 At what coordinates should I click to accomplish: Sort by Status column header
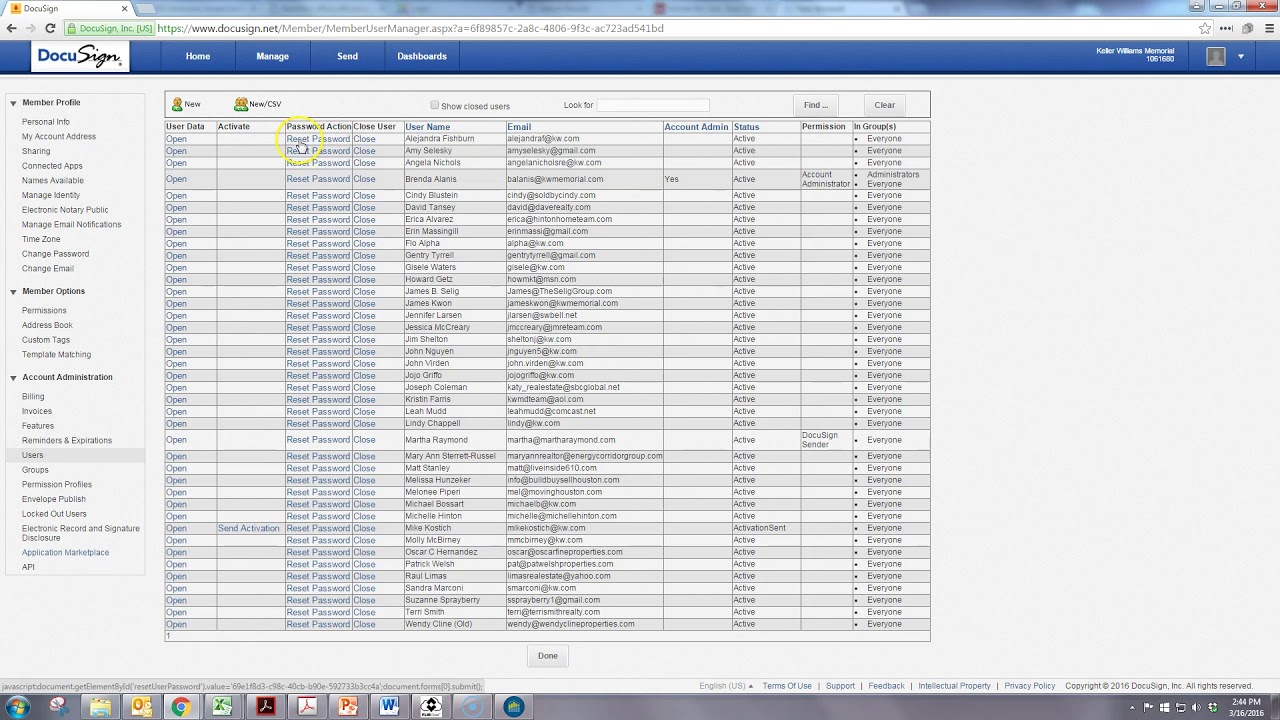pos(746,127)
